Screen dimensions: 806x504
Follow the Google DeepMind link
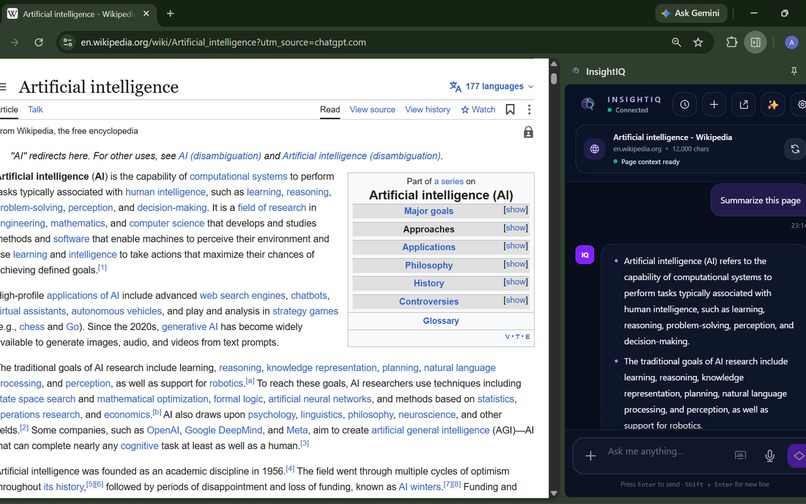pyautogui.click(x=223, y=430)
